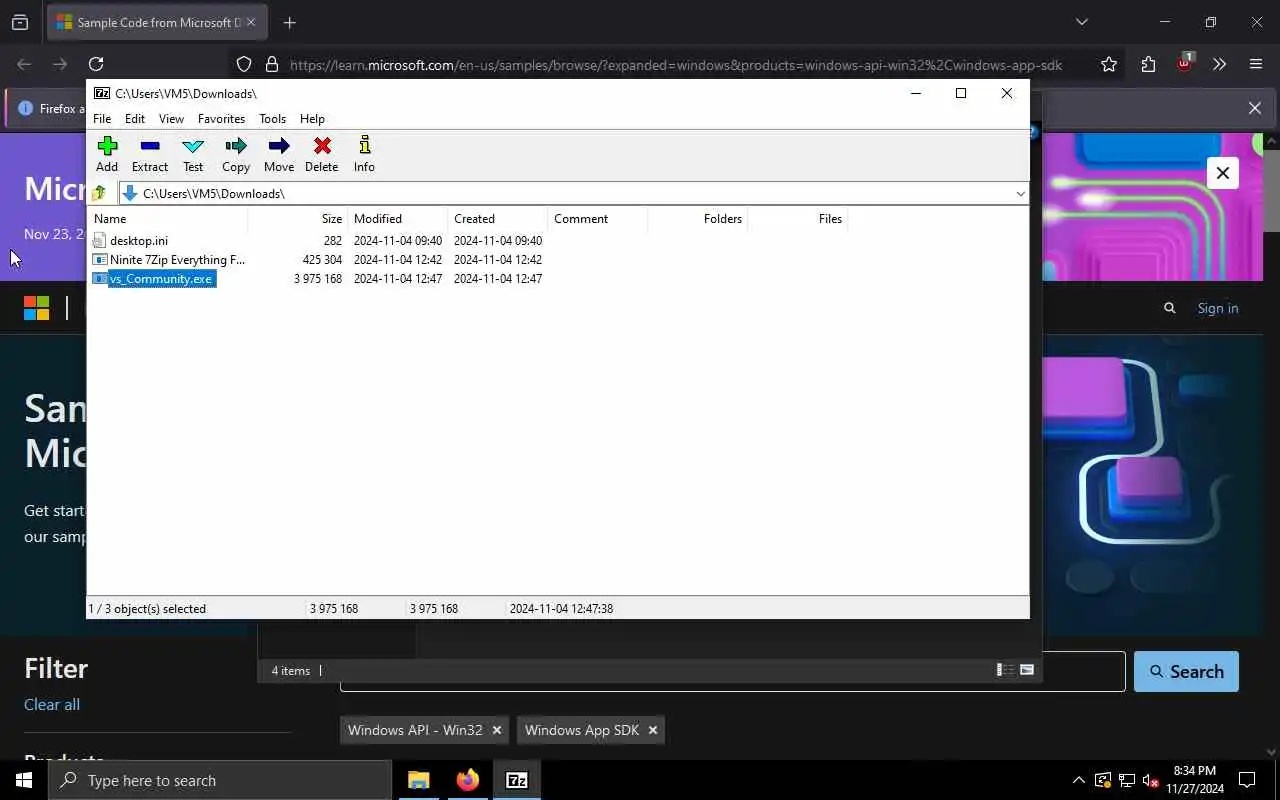Close the Microsoft banner with X
The height and width of the screenshot is (800, 1280).
[1222, 173]
